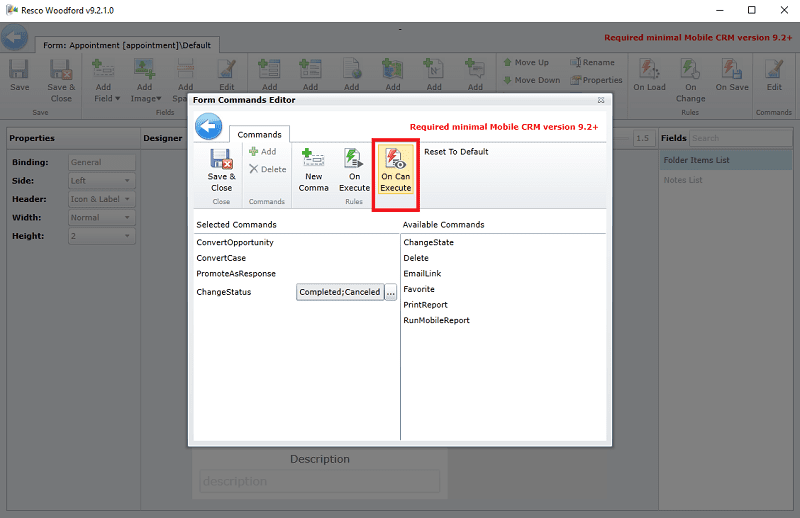Click Properties in the main toolbar
Image resolution: width=800 pixels, height=518 pixels.
[x=596, y=80]
